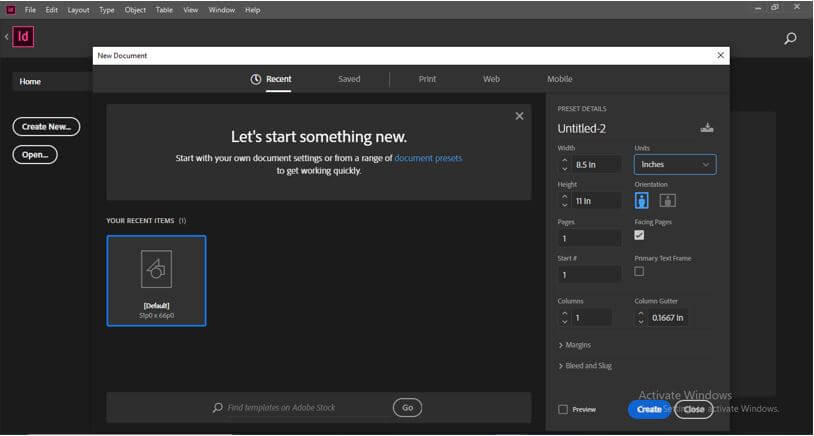
Task: Click the Columns value field
Action: 591,318
